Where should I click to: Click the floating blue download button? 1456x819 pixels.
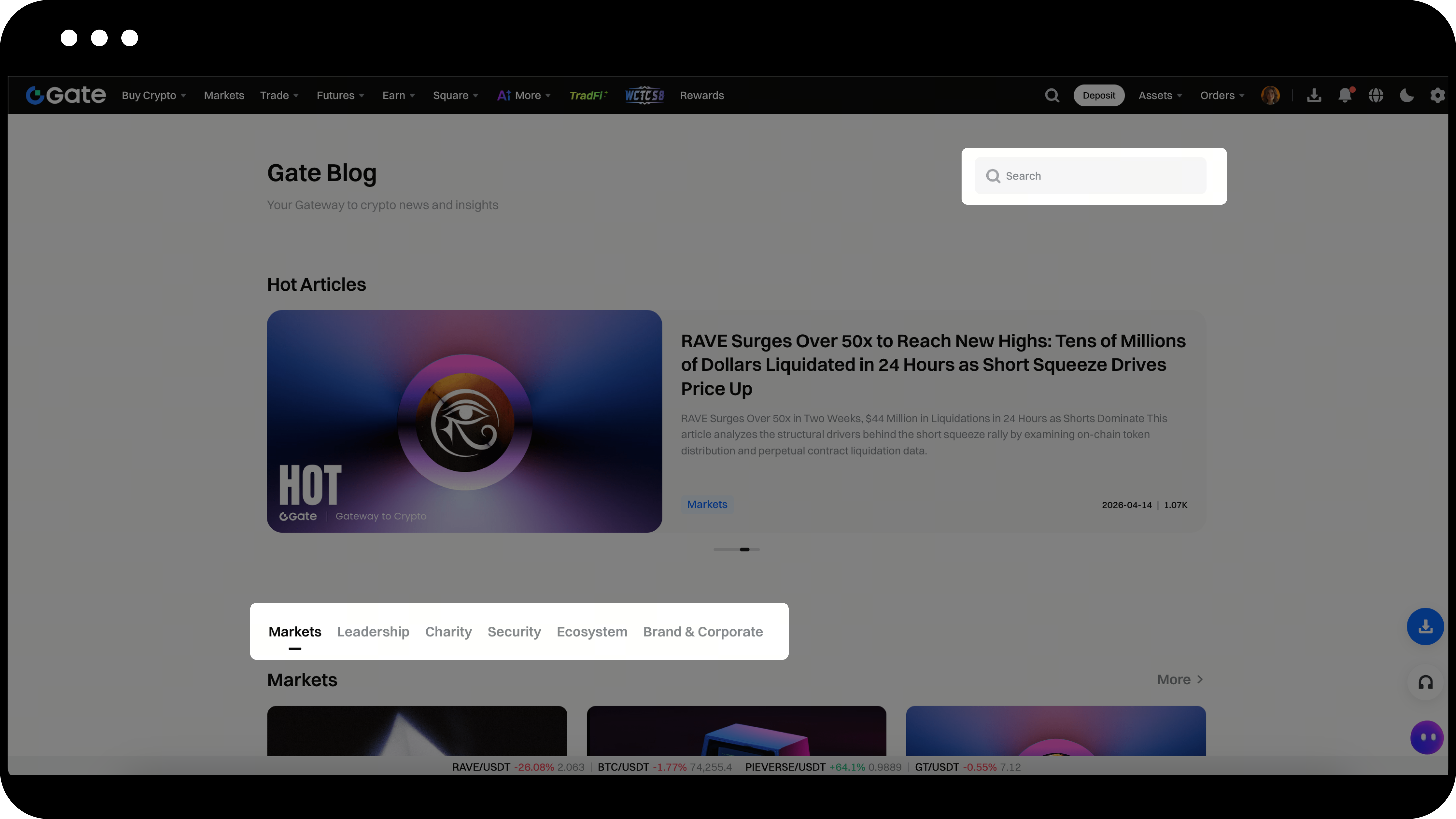[1425, 626]
